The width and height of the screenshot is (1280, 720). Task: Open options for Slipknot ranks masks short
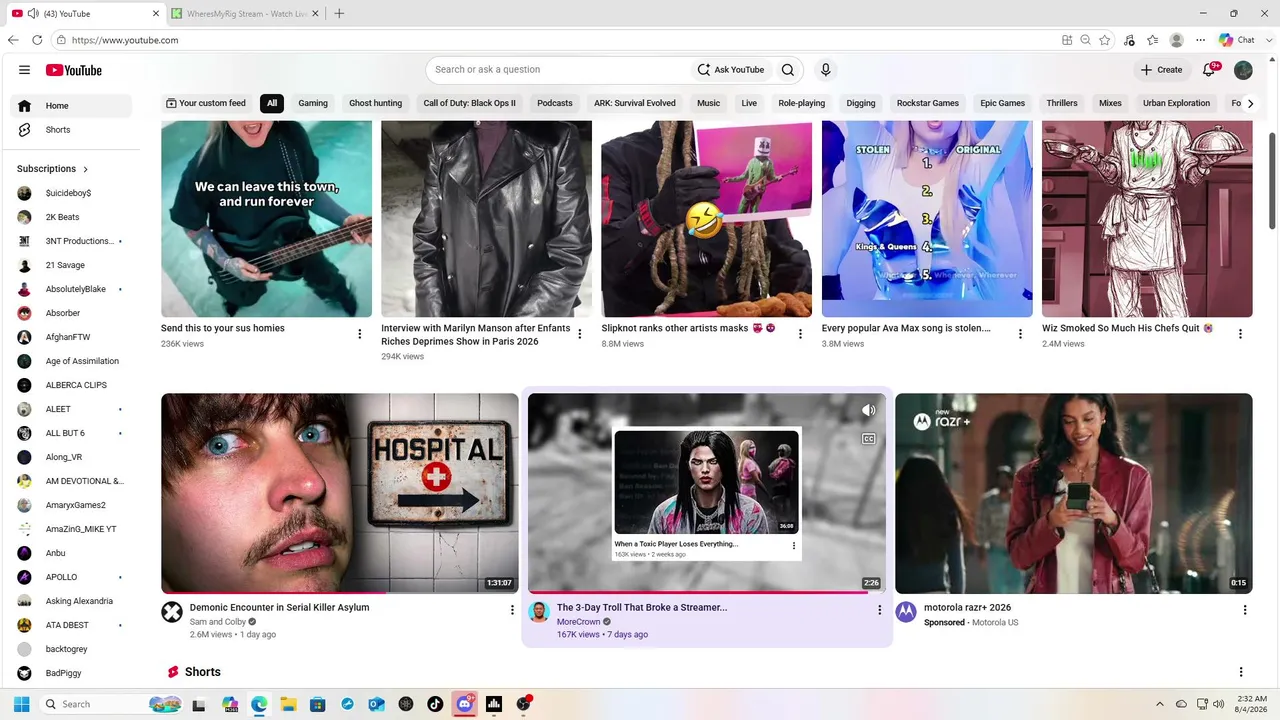pos(800,334)
